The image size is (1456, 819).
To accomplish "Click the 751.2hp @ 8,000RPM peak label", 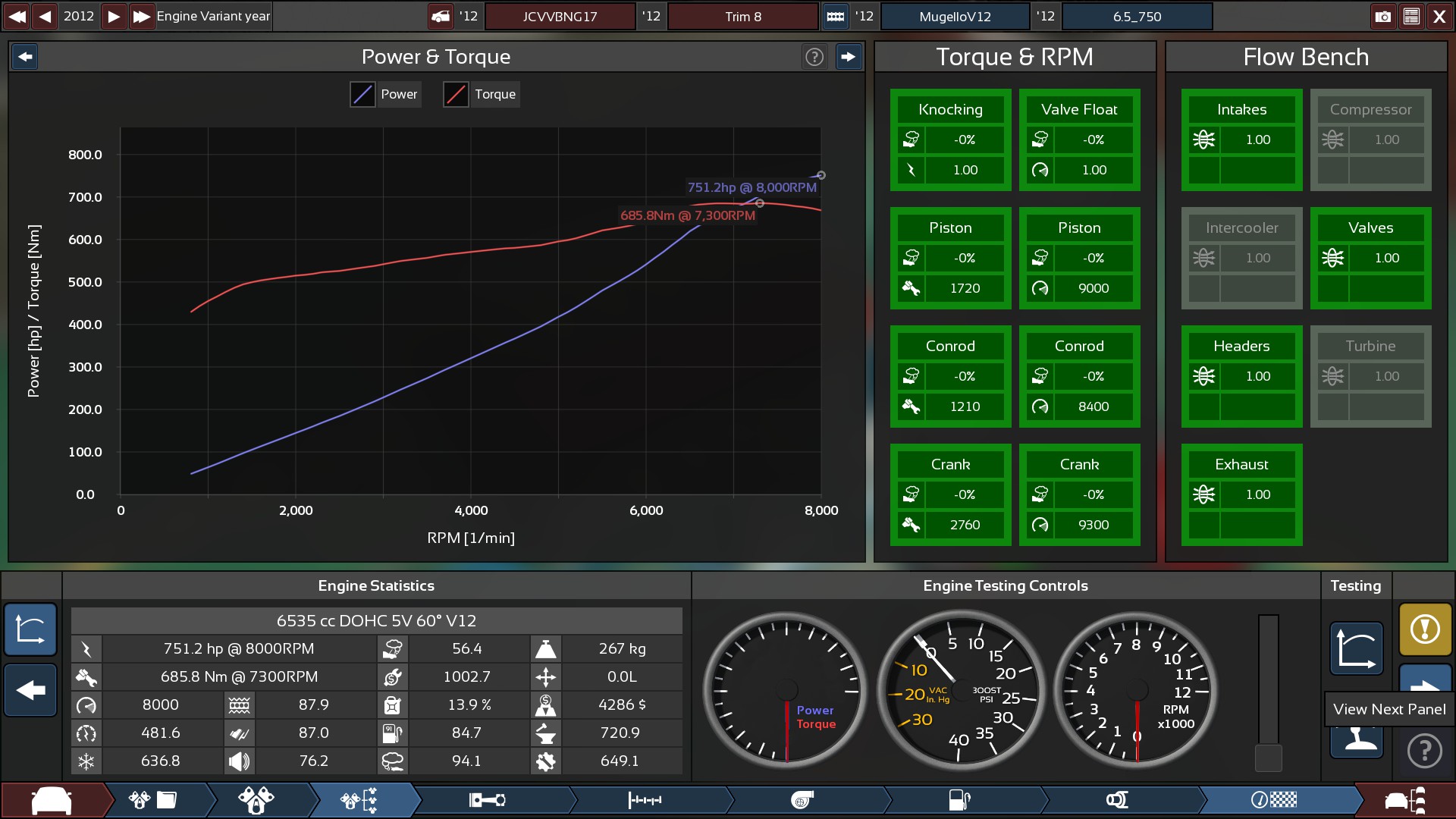I will 752,187.
